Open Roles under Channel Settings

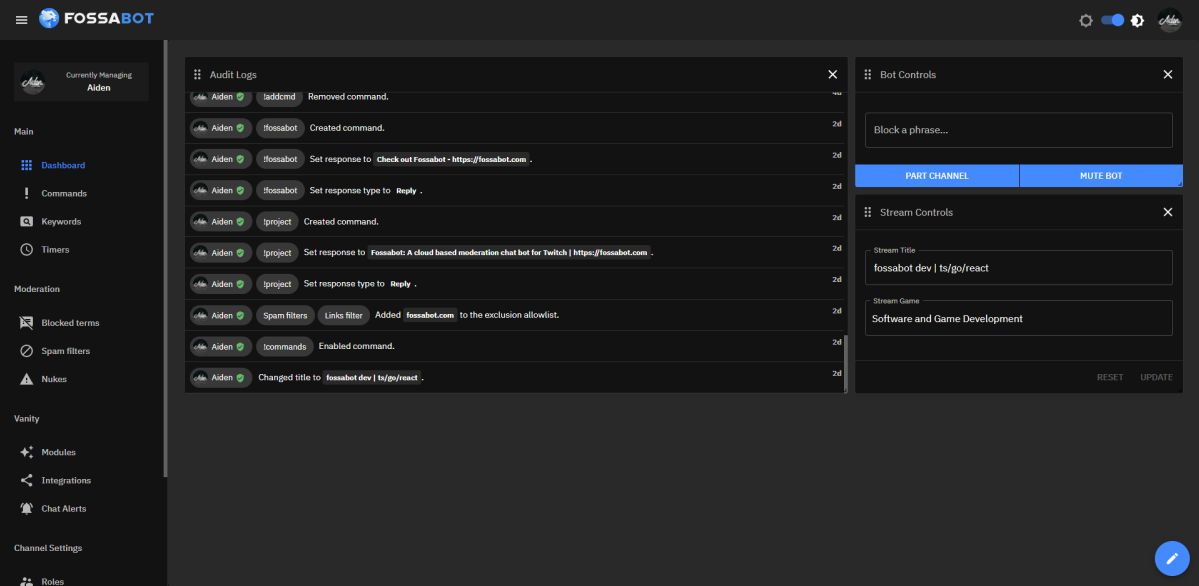tap(26, 580)
